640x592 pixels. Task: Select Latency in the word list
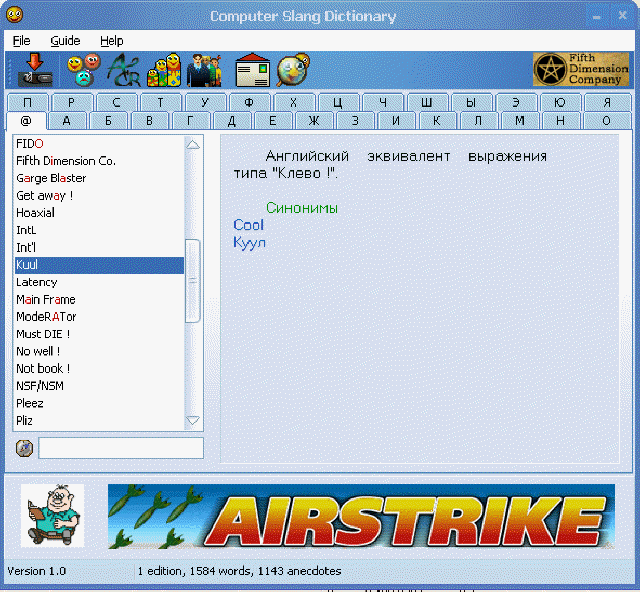99,282
